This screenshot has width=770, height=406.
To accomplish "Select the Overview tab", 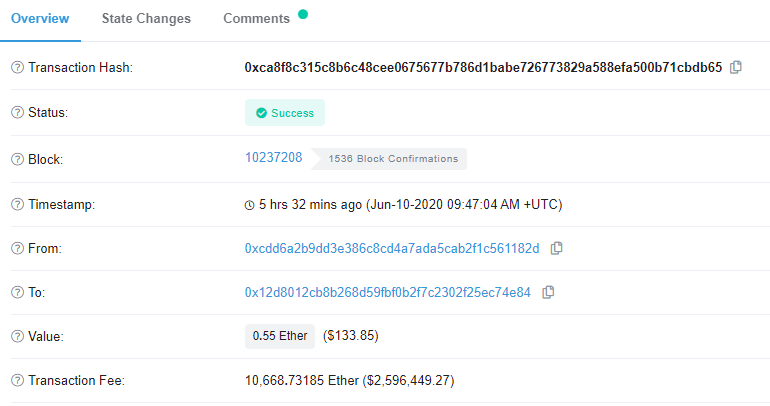I will pos(40,19).
